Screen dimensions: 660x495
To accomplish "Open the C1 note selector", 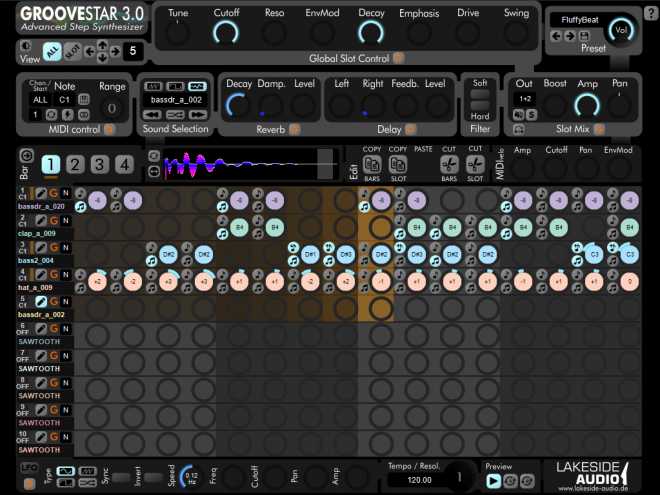I will point(64,100).
